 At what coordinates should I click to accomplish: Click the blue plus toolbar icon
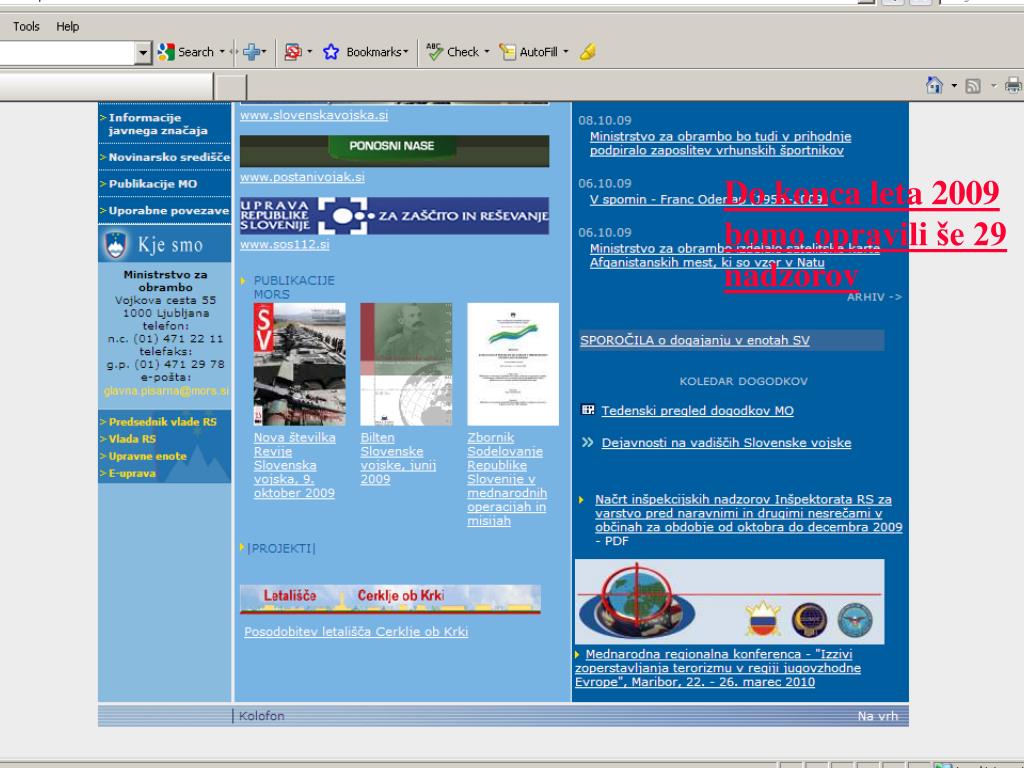[251, 52]
